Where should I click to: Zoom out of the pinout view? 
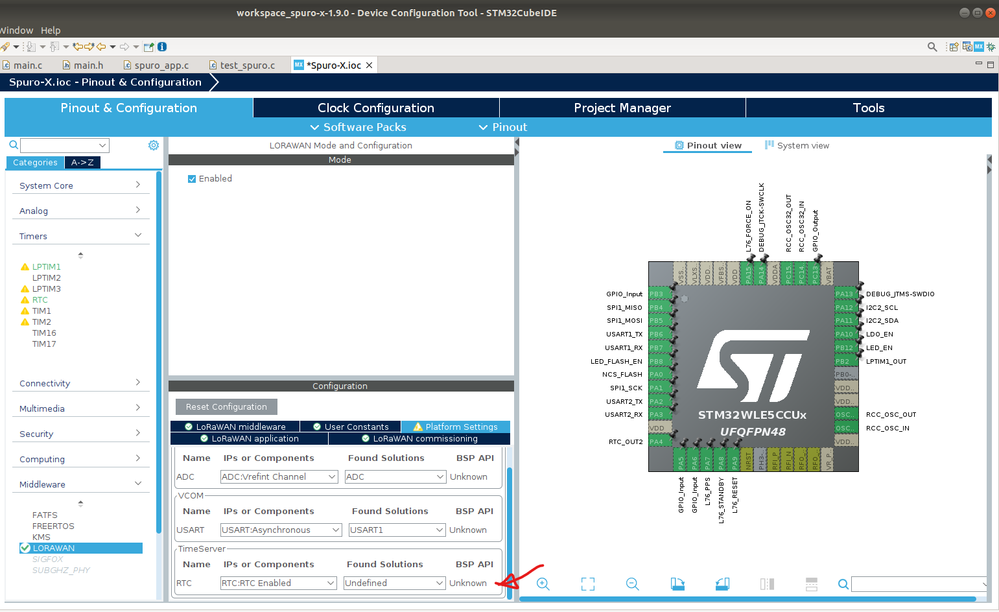tap(632, 583)
